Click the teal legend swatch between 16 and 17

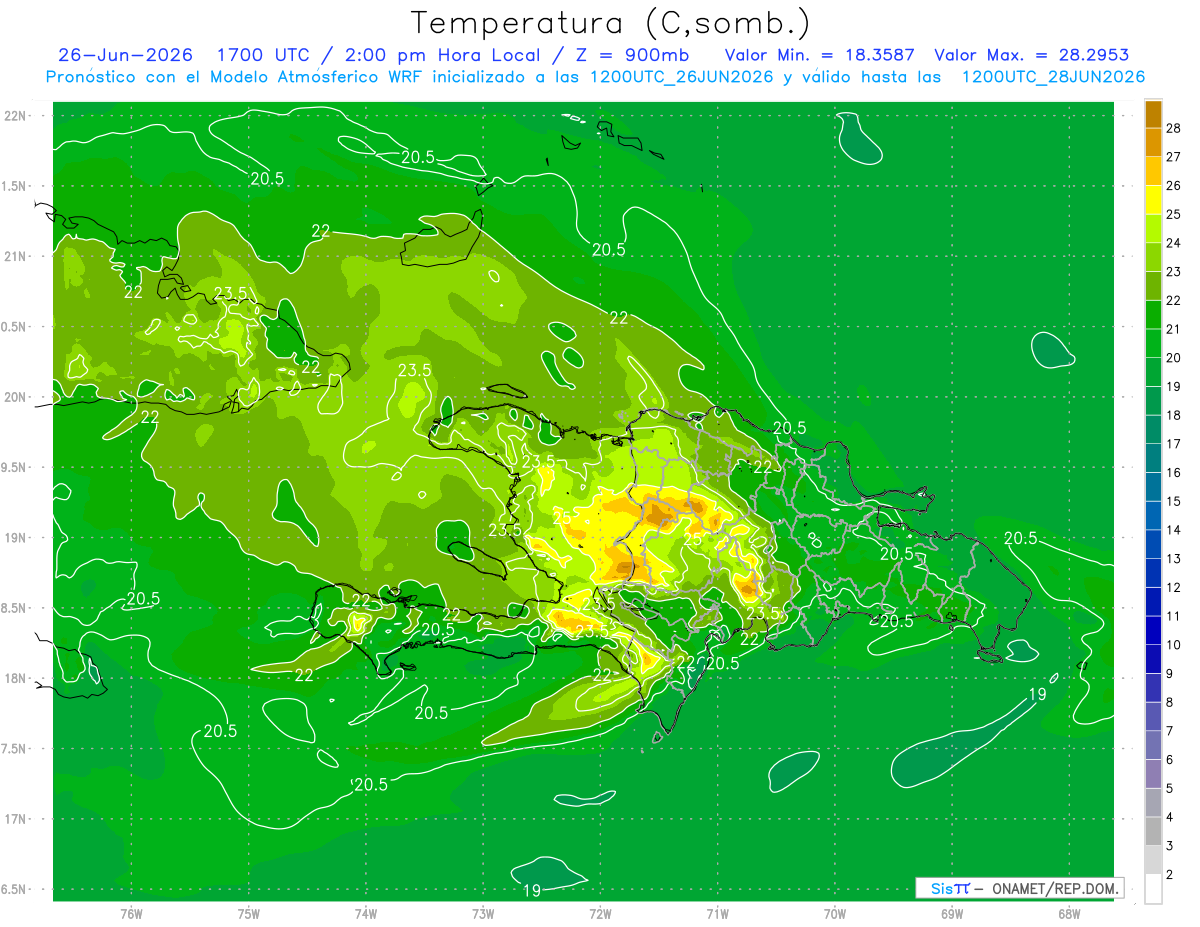[x=1153, y=458]
